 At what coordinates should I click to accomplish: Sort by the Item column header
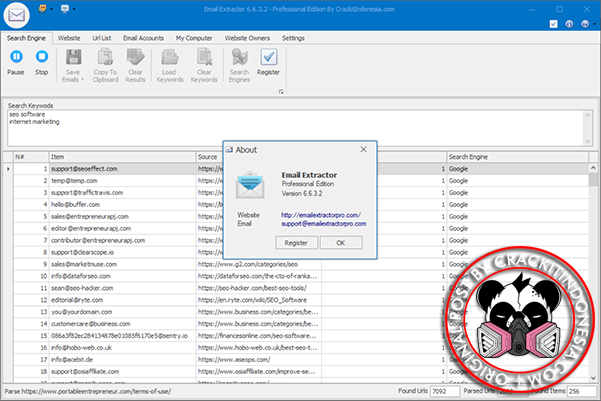coord(122,157)
